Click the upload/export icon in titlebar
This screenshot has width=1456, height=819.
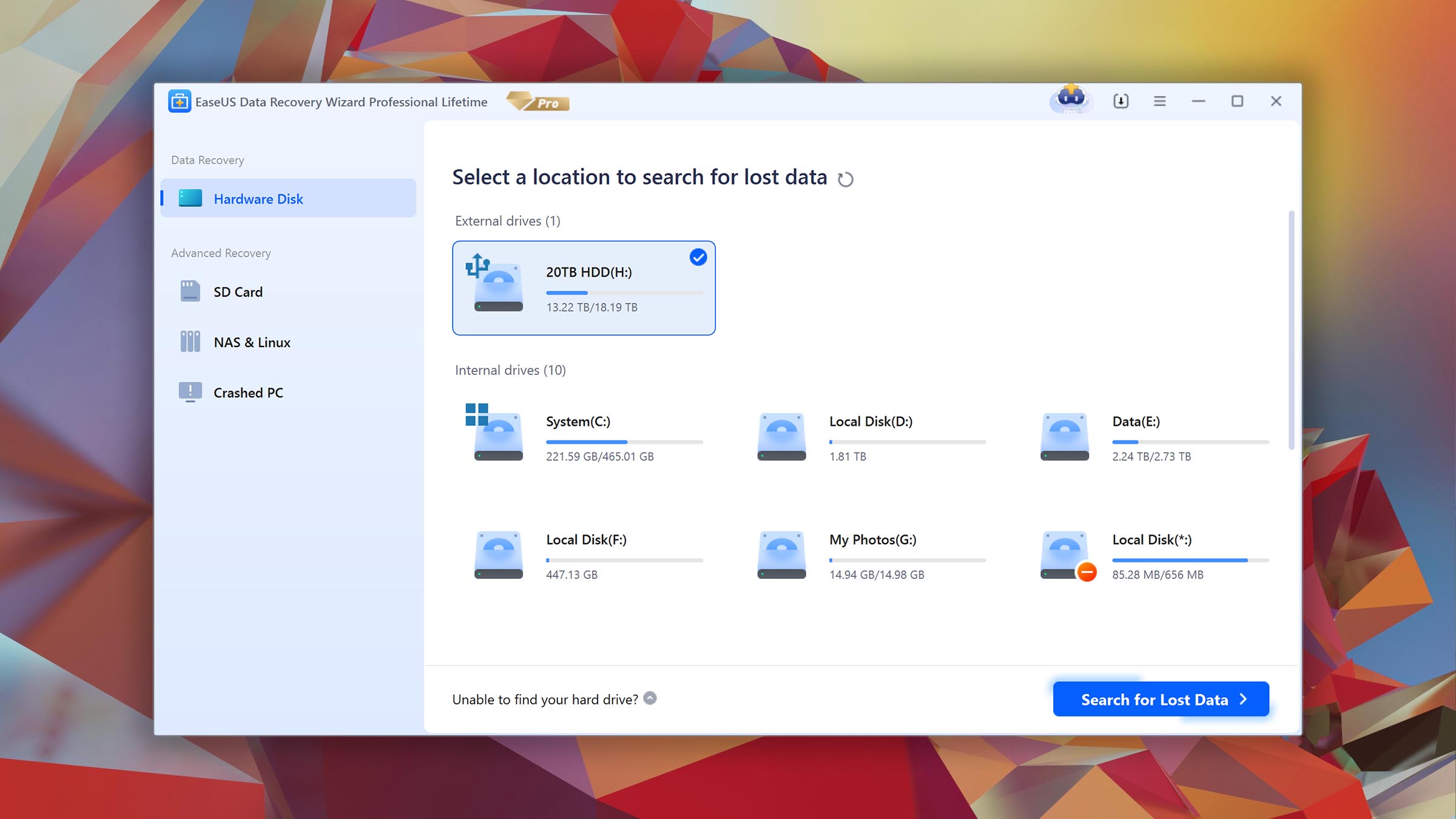[1120, 100]
